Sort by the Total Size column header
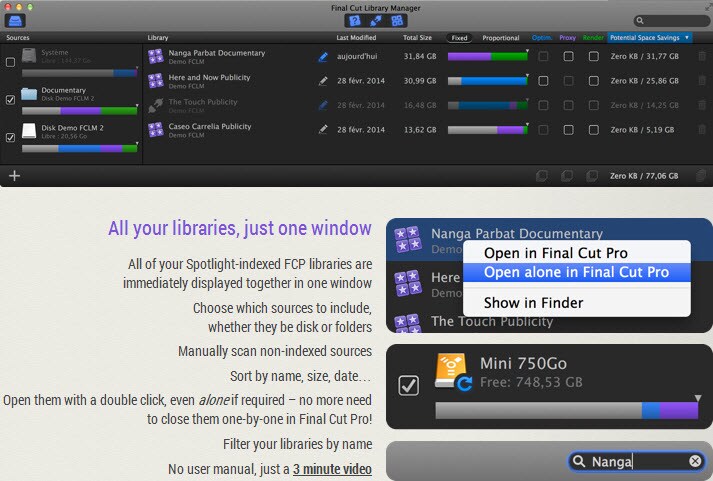Screen dimensions: 713x481 (x=417, y=38)
